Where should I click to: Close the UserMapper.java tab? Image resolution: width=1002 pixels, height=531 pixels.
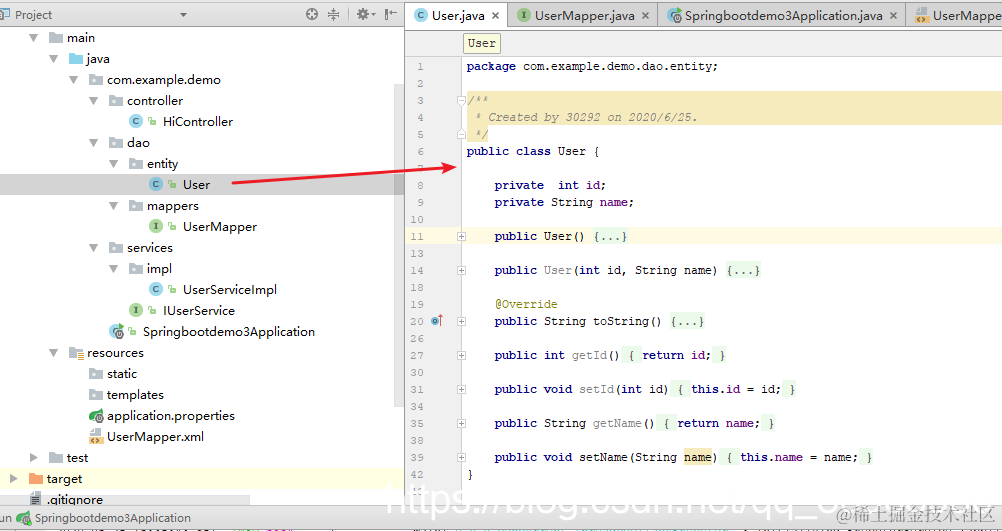[645, 16]
